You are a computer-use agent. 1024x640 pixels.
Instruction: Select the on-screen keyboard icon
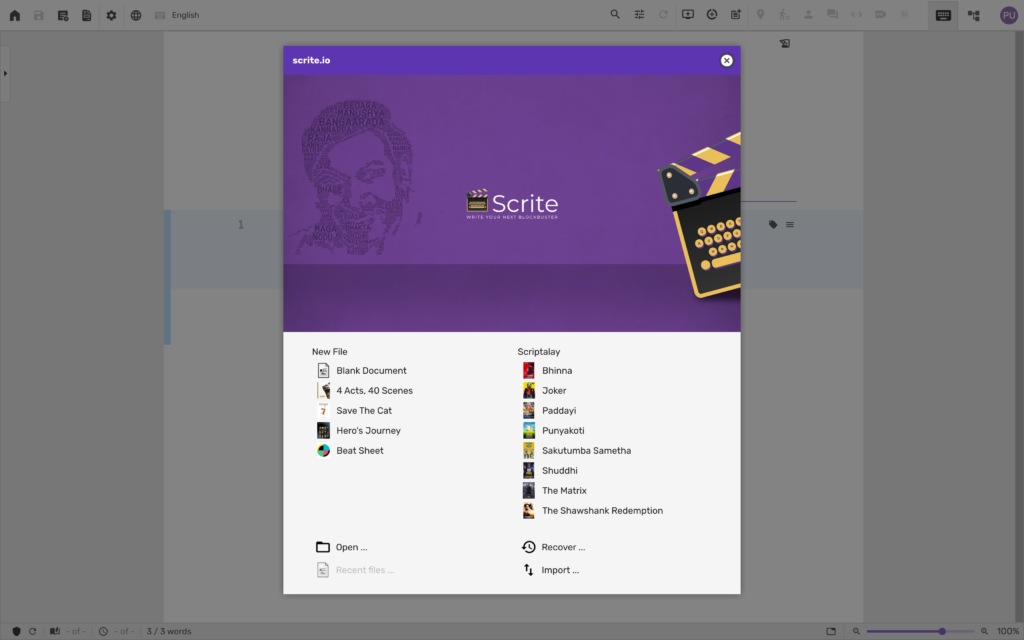tap(942, 15)
